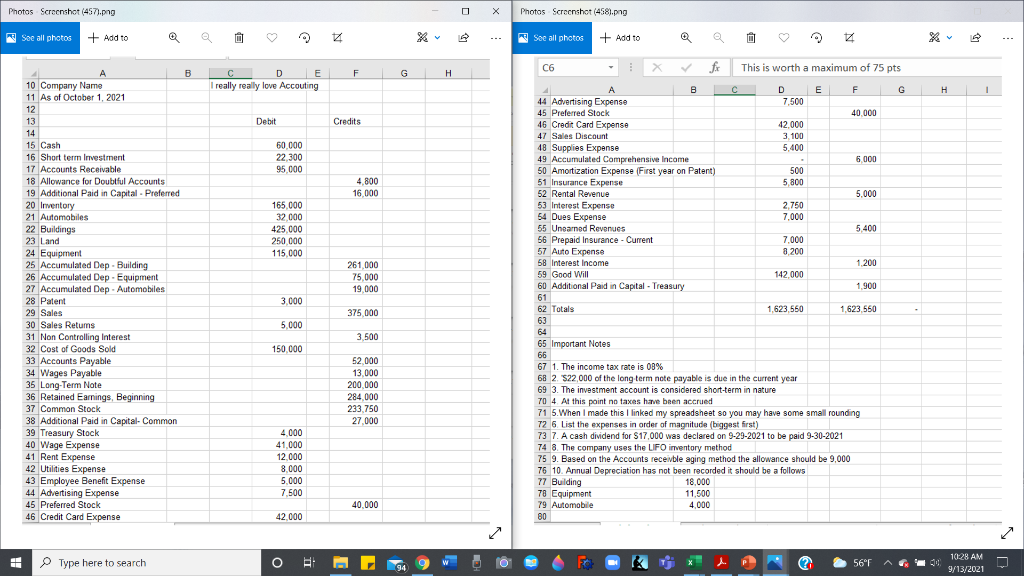
Task: Open File Explorer from the taskbar
Action: 340,562
